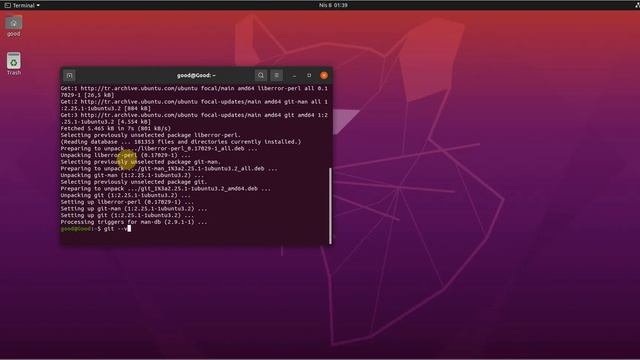The height and width of the screenshot is (360, 640).
Task: Click the line 'Fetched 5.465 kB in 7s'
Action: pos(116,128)
